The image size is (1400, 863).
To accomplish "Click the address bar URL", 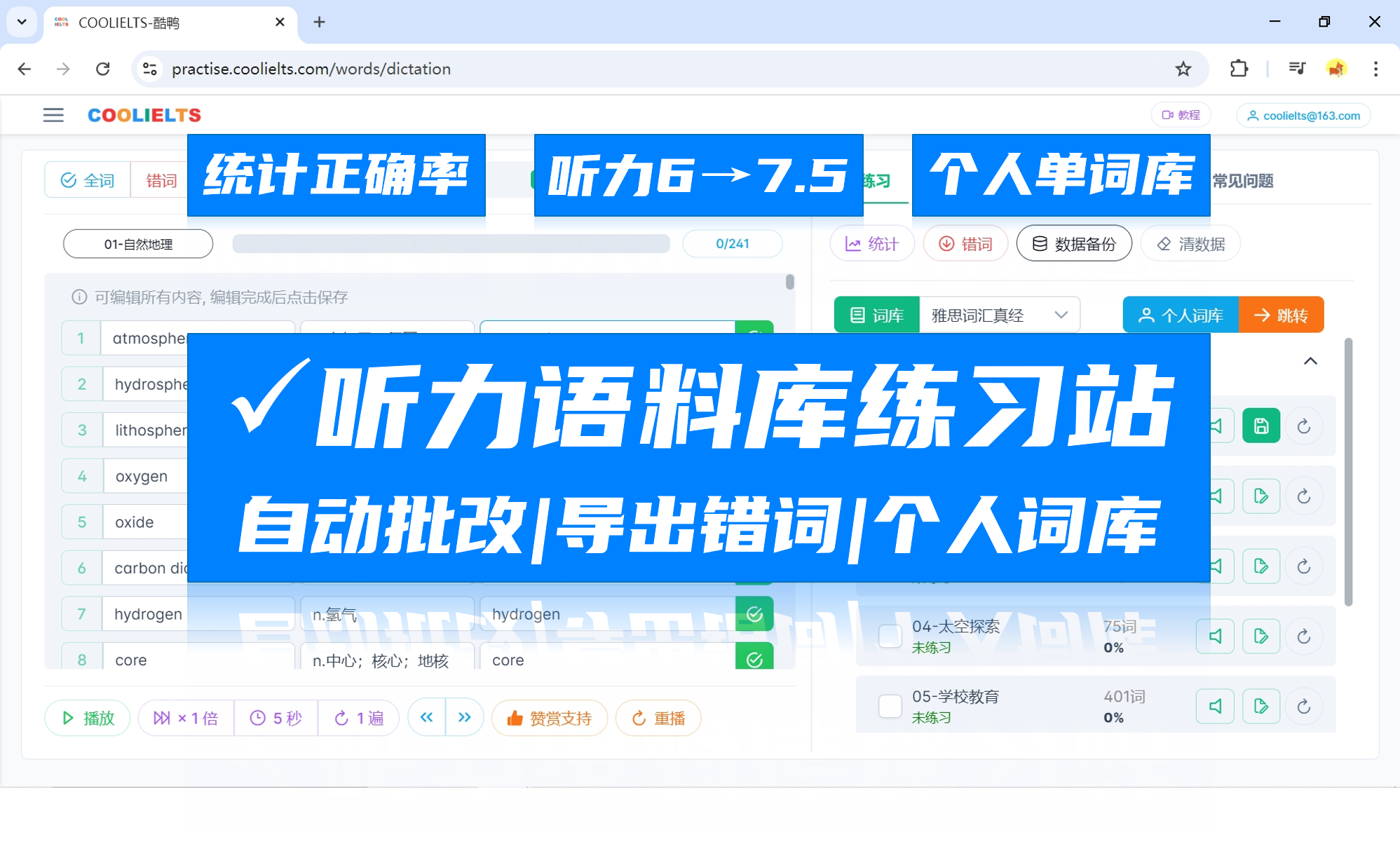I will point(311,69).
